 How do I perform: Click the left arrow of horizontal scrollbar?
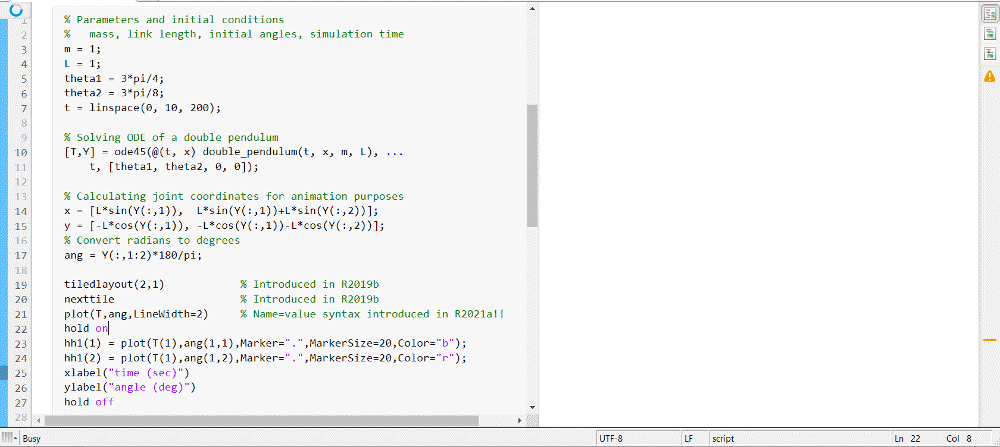[40, 421]
